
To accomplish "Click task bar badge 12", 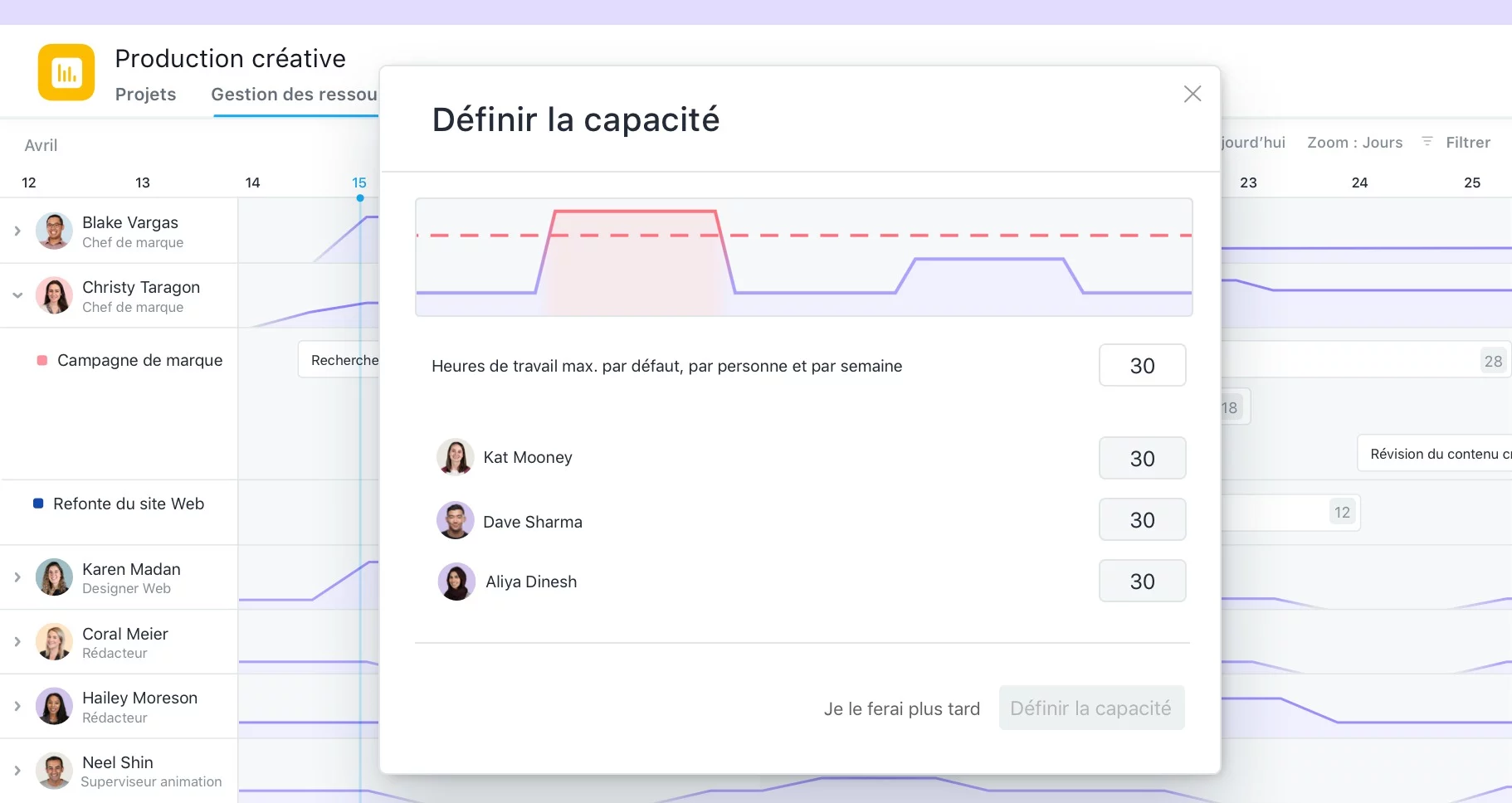I will pos(1342,512).
